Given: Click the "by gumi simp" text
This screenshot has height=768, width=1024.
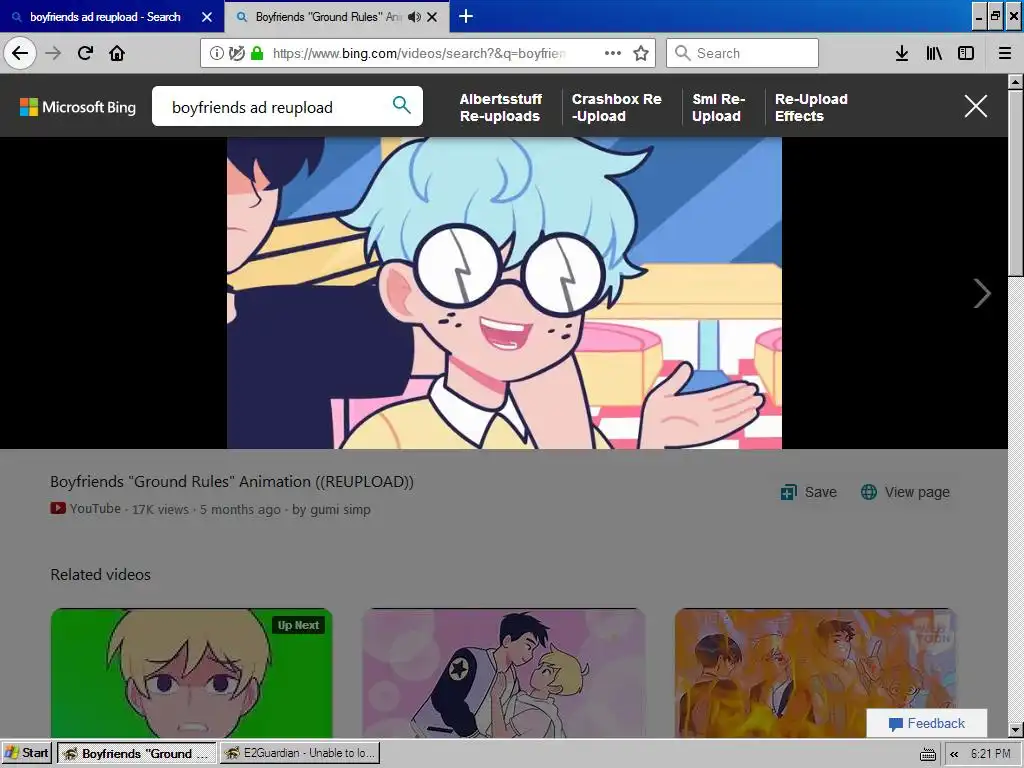Looking at the screenshot, I should [x=331, y=509].
